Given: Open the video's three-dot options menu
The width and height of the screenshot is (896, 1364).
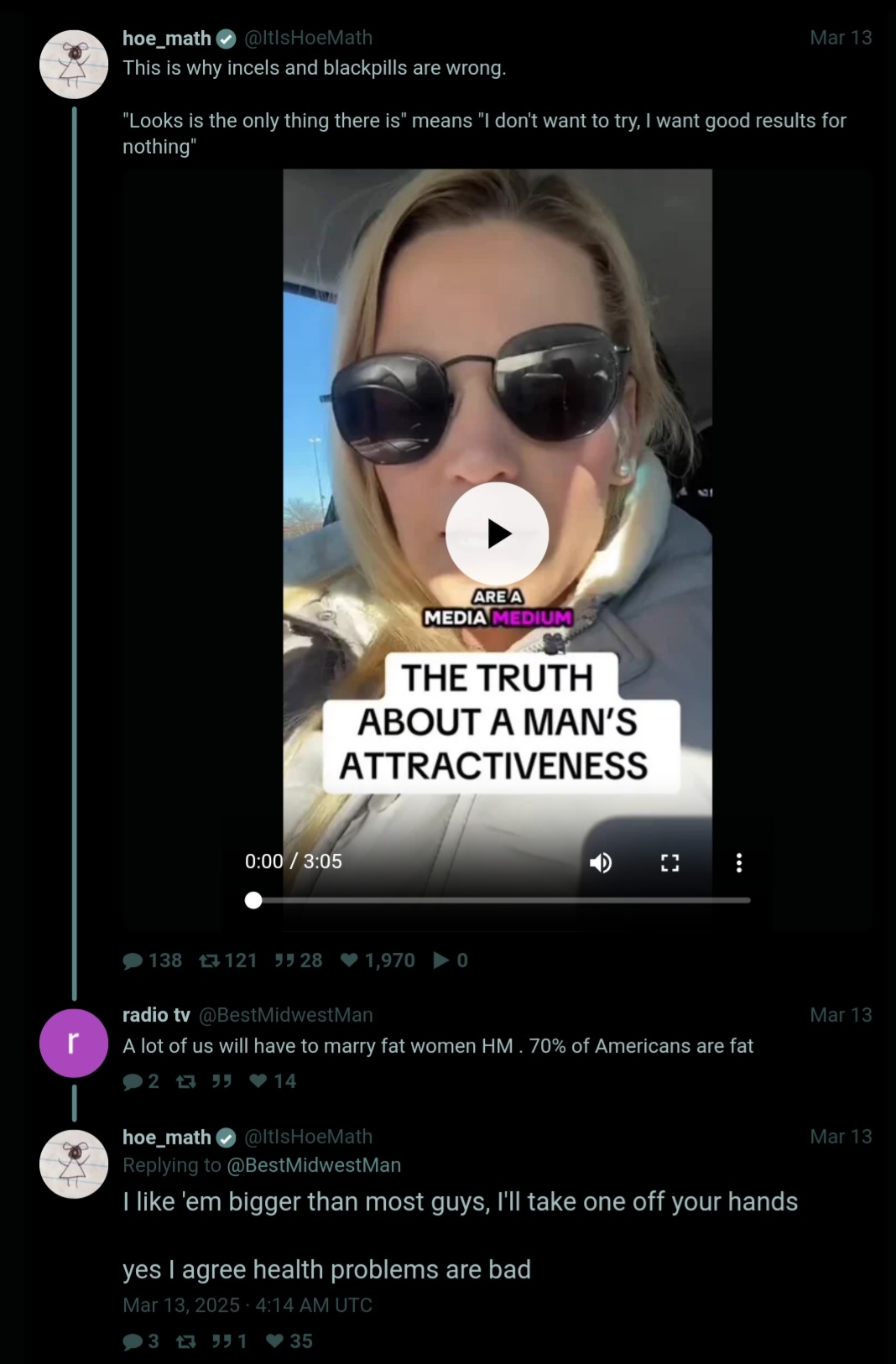Looking at the screenshot, I should click(x=739, y=862).
